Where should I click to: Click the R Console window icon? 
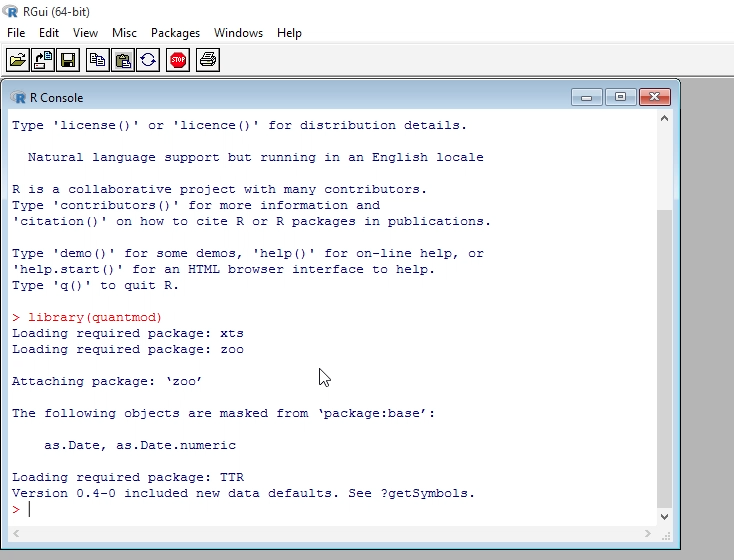pos(18,97)
